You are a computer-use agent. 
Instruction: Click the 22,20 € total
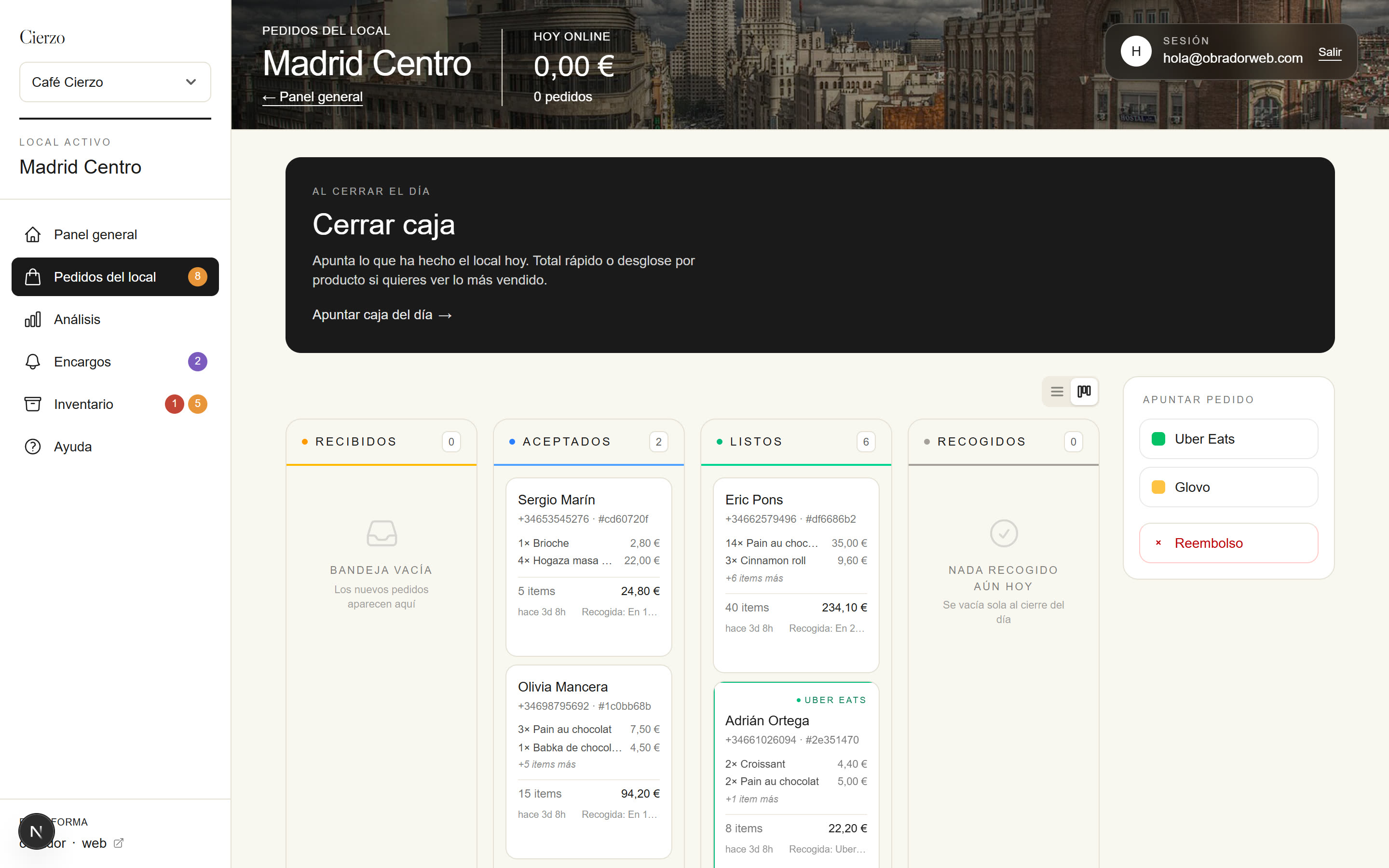(847, 828)
